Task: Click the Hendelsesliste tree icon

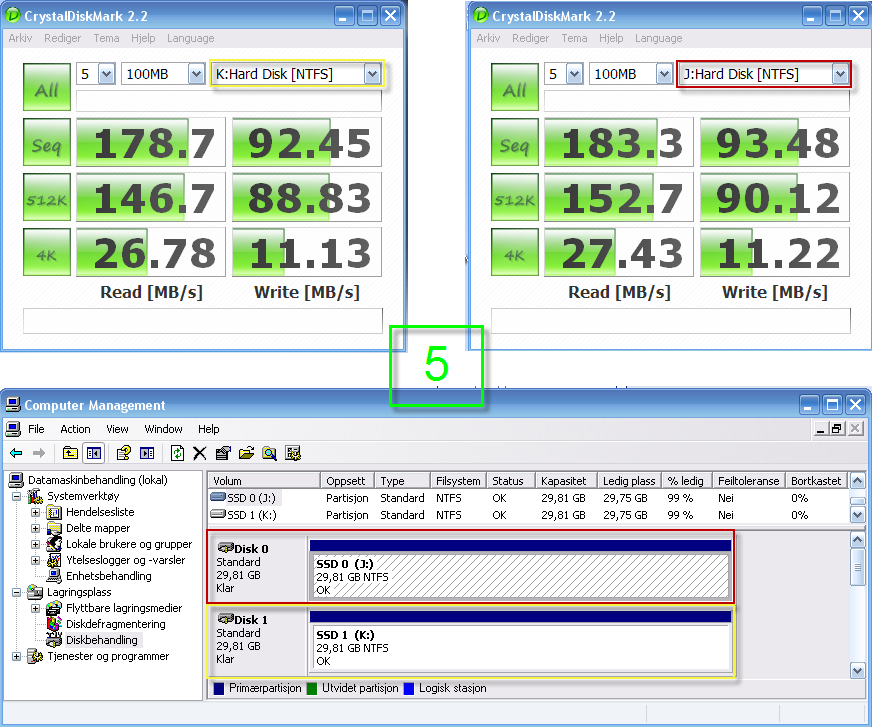Action: 54,512
